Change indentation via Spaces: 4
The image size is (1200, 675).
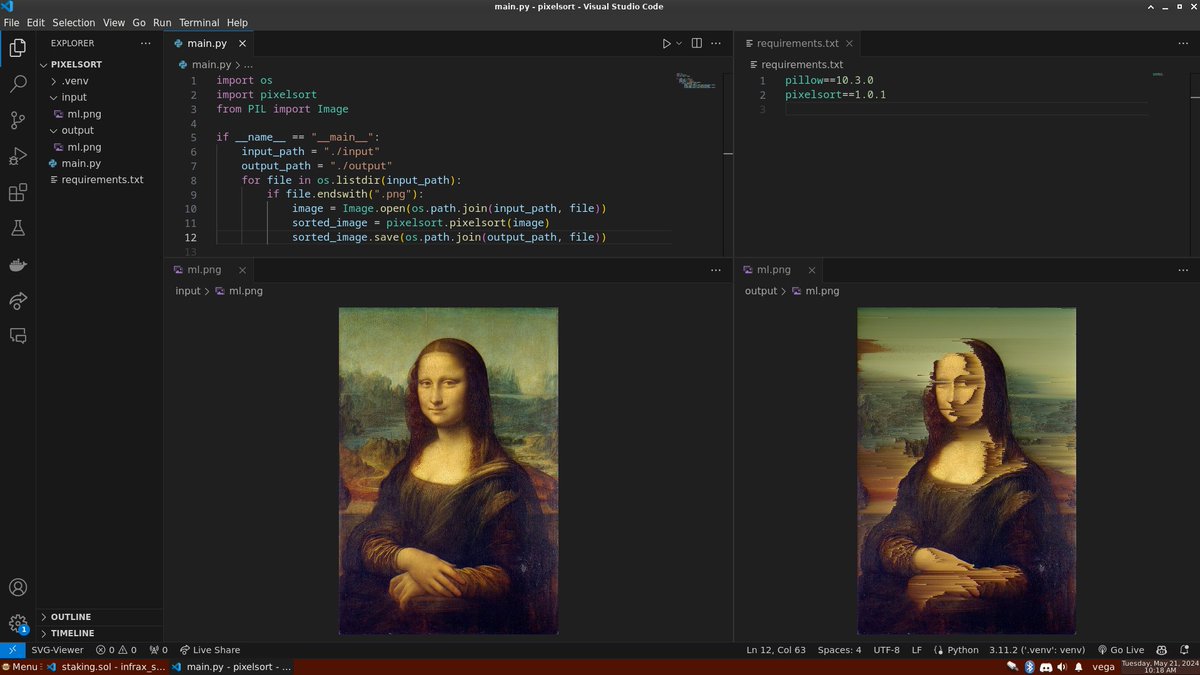[x=839, y=650]
